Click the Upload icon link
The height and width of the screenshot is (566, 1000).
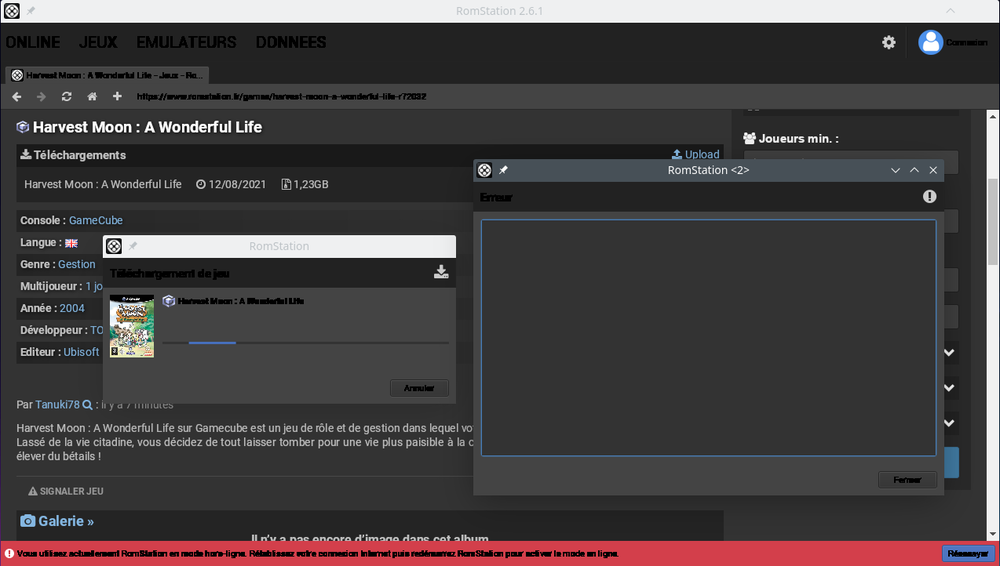[677, 154]
